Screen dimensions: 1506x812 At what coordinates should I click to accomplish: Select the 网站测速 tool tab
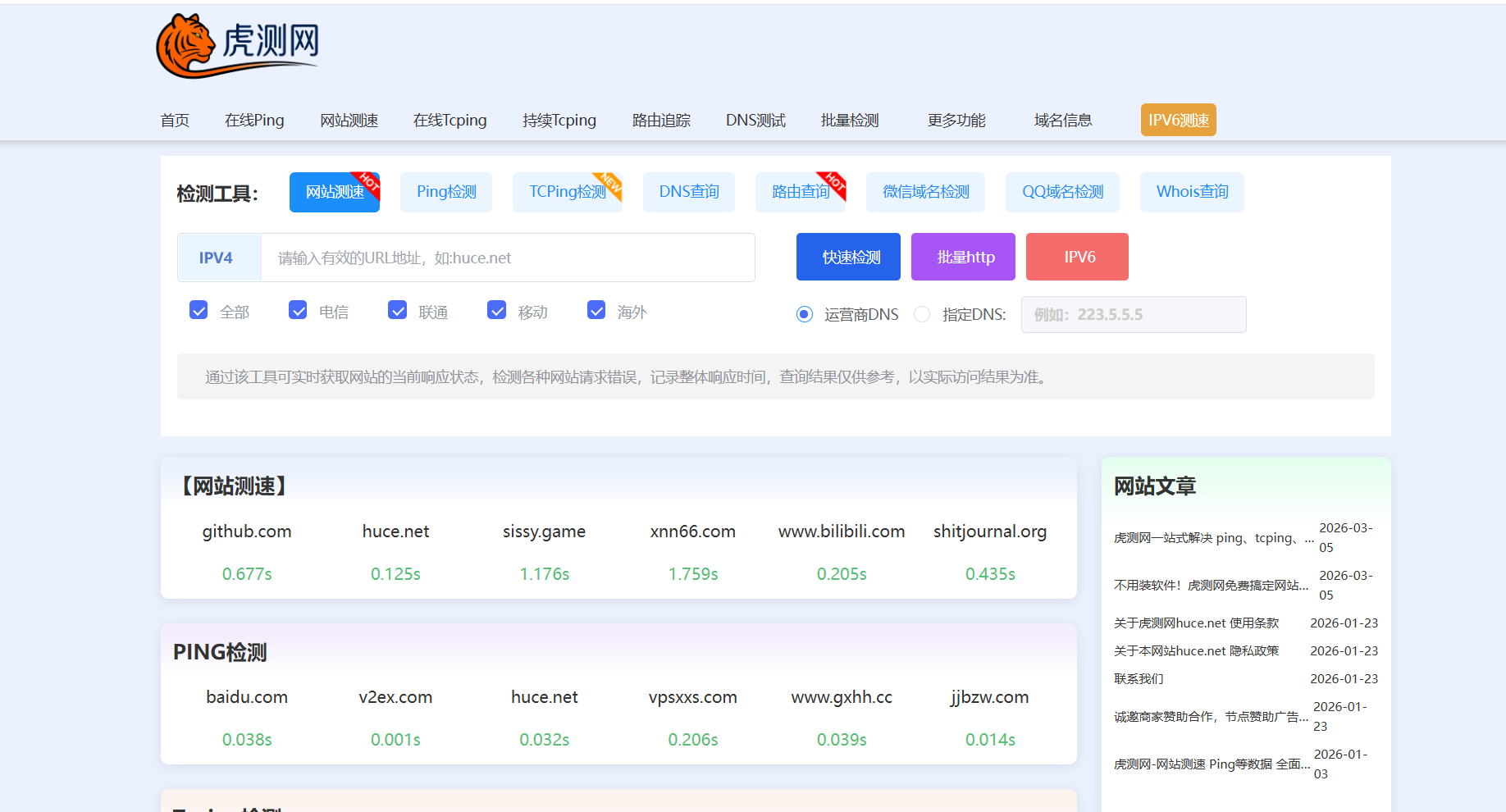point(335,192)
